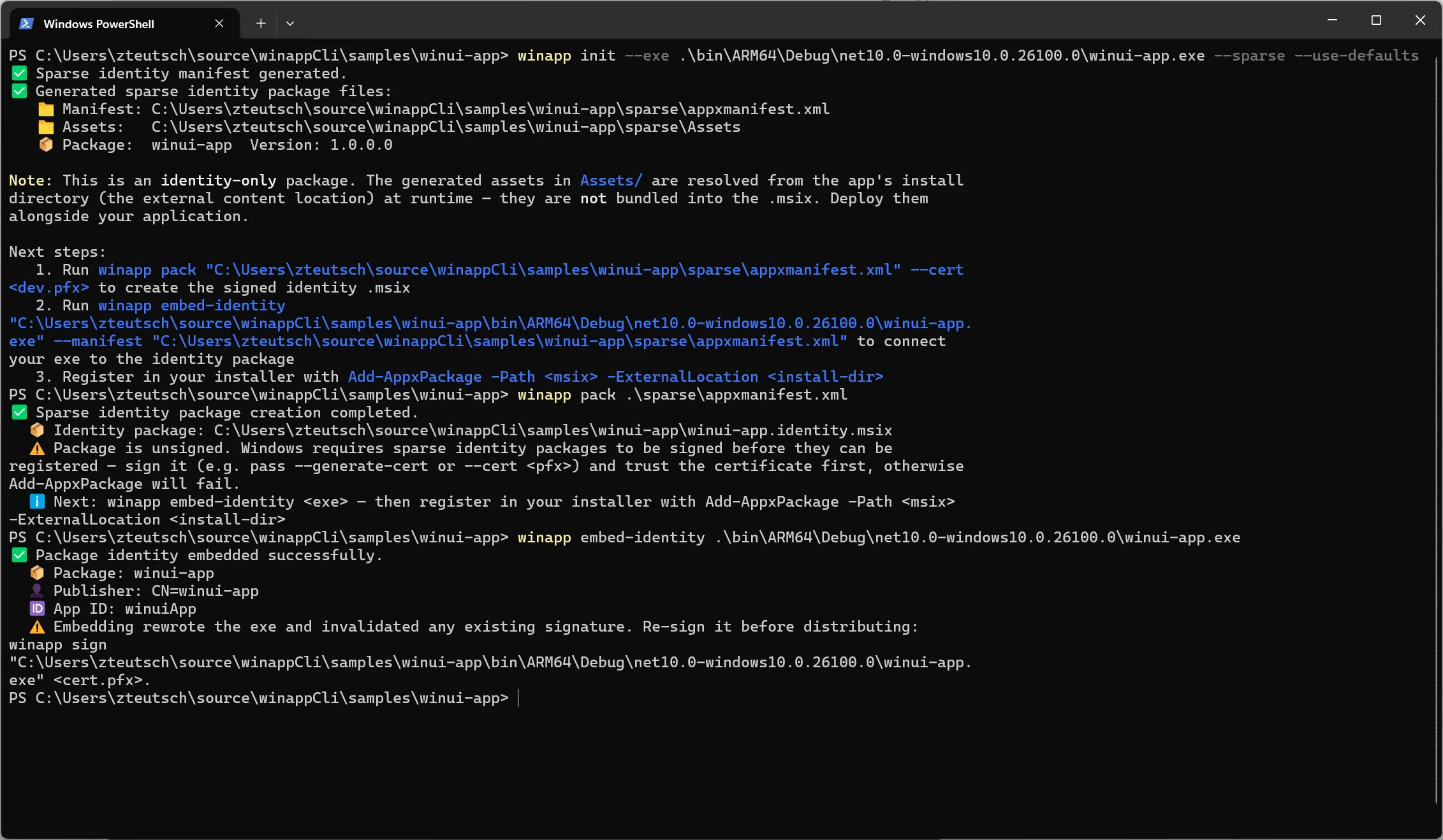This screenshot has width=1443, height=840.
Task: Click the PowerShell icon in the tab
Action: 26,24
